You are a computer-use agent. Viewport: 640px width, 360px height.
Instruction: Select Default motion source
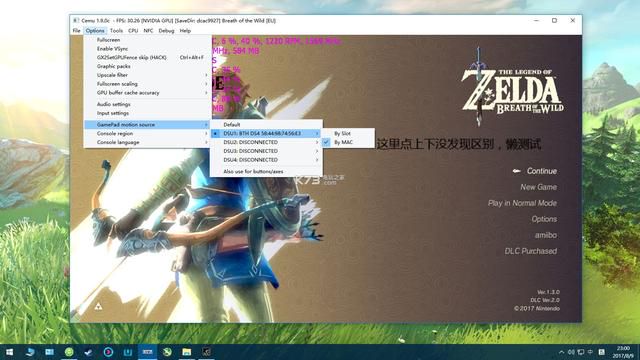[x=266, y=124]
